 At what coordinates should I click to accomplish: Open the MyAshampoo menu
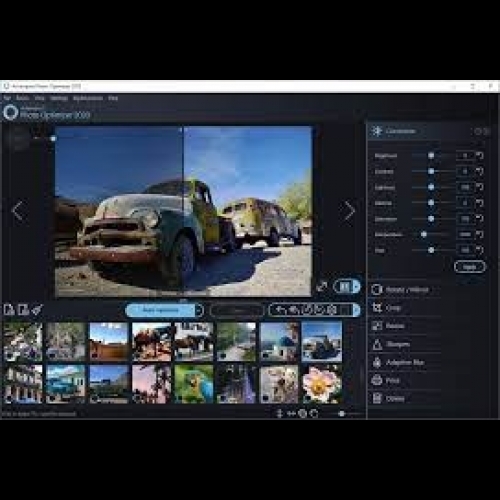point(88,98)
